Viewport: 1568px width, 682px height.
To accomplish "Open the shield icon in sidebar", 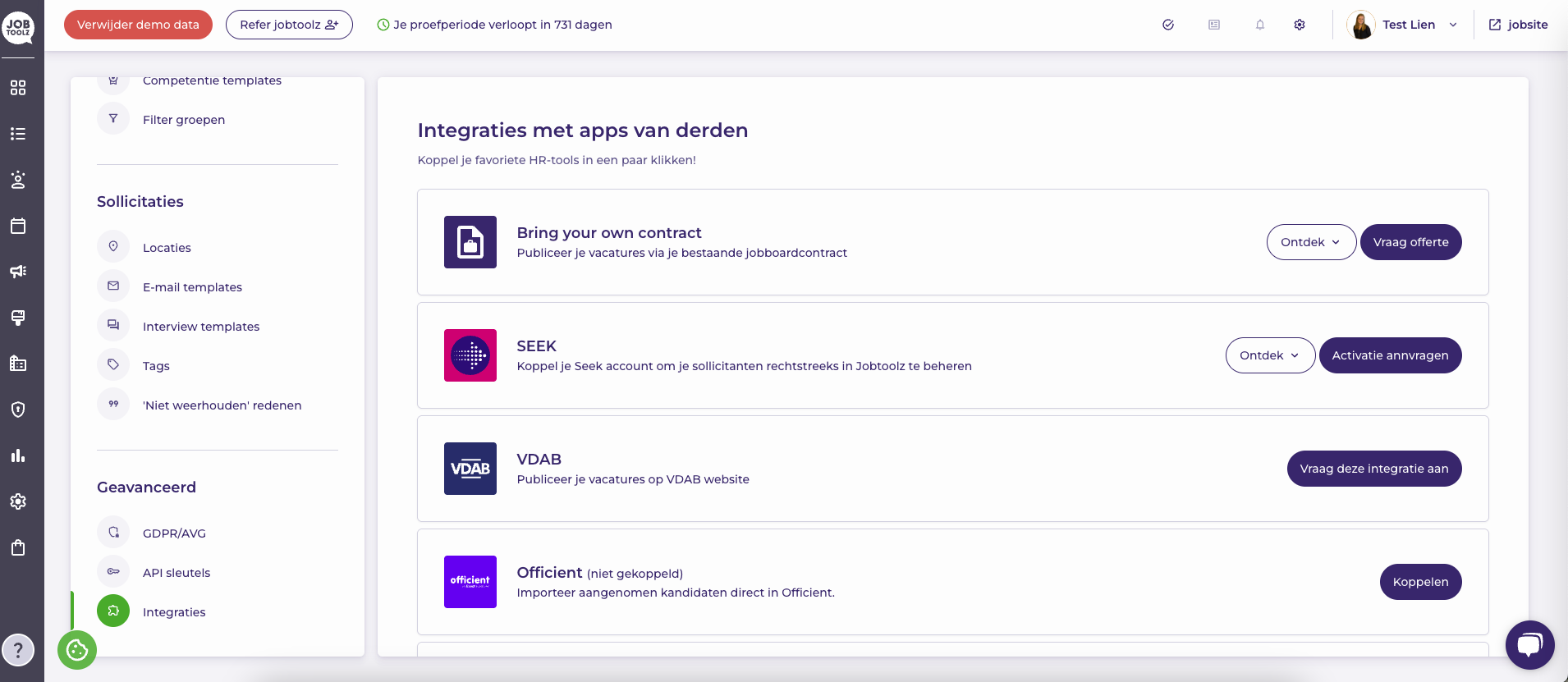I will (x=18, y=410).
